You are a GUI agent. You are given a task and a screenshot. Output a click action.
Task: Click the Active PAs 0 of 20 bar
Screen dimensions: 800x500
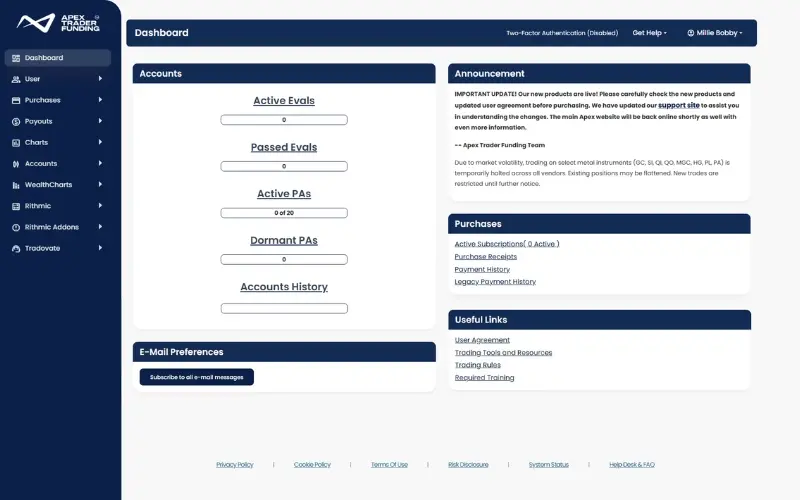pos(284,213)
